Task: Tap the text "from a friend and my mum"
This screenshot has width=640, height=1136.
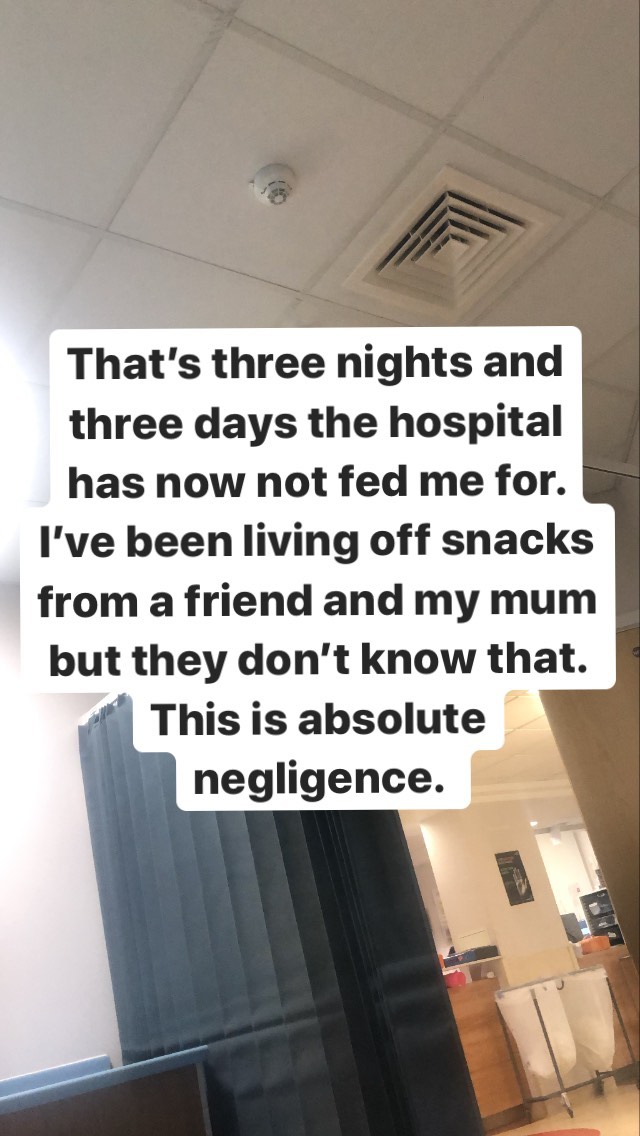Action: (317, 601)
